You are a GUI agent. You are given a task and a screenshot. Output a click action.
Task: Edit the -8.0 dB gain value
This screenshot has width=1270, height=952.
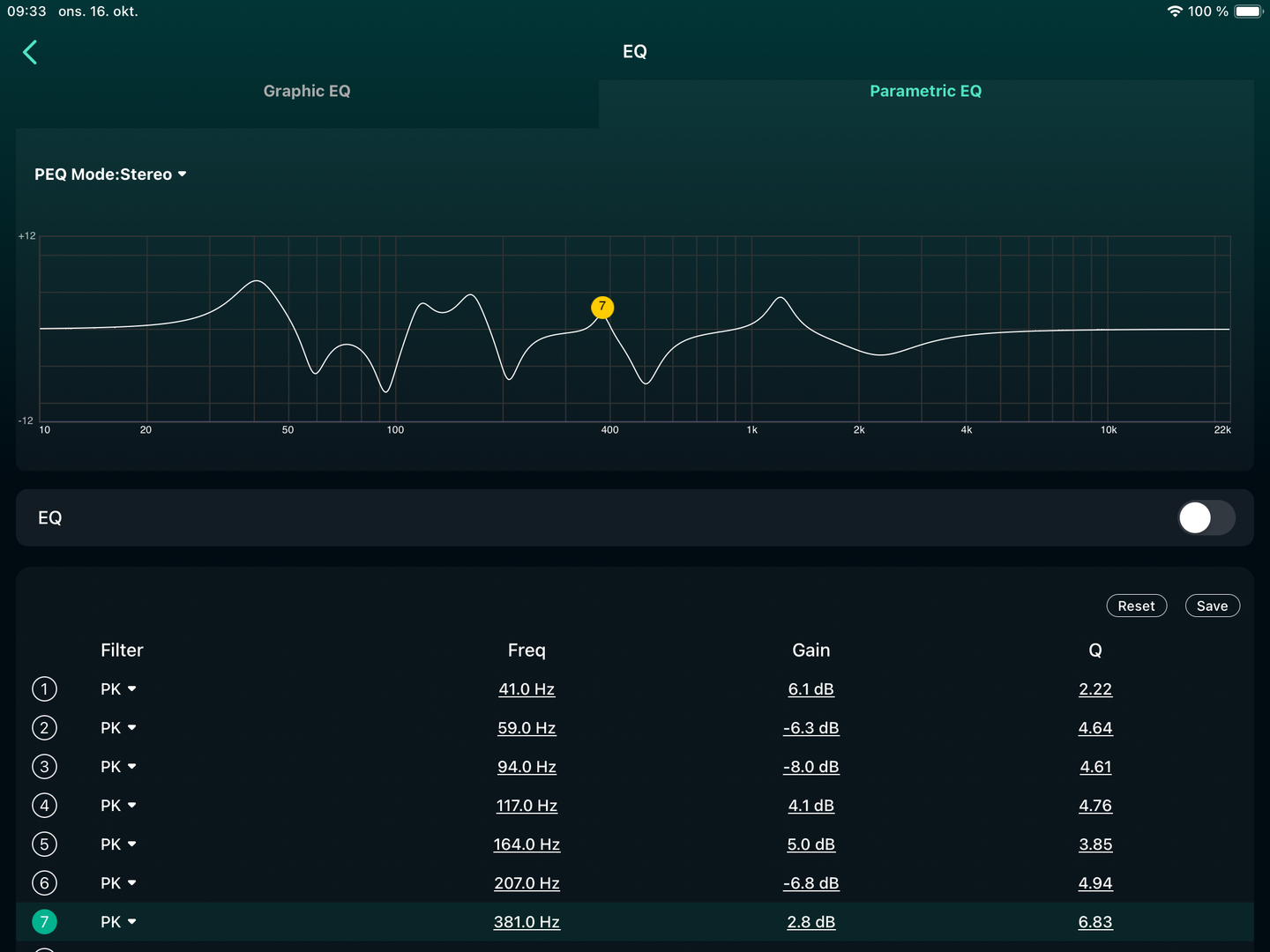tap(811, 767)
